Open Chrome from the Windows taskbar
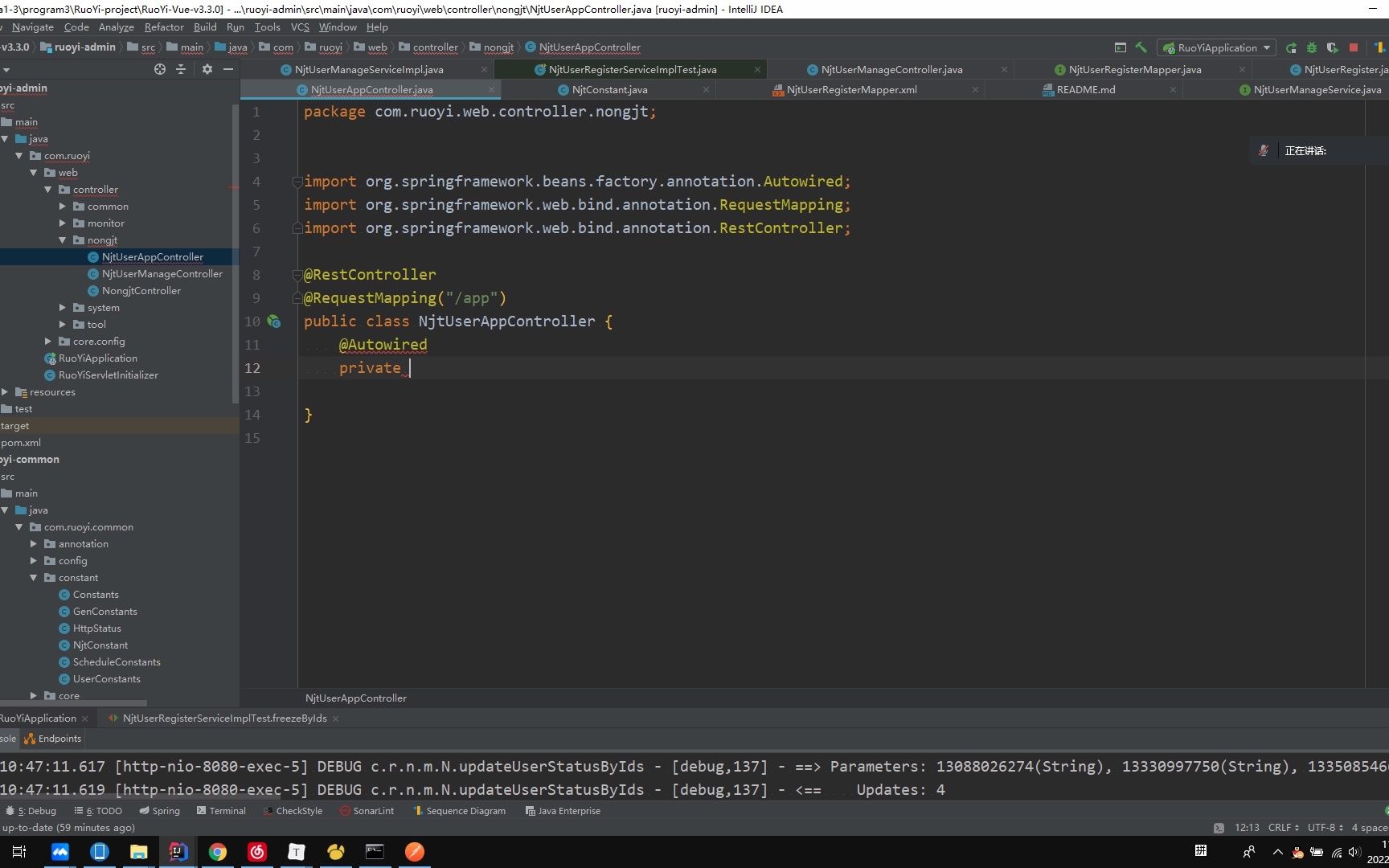 (x=217, y=852)
